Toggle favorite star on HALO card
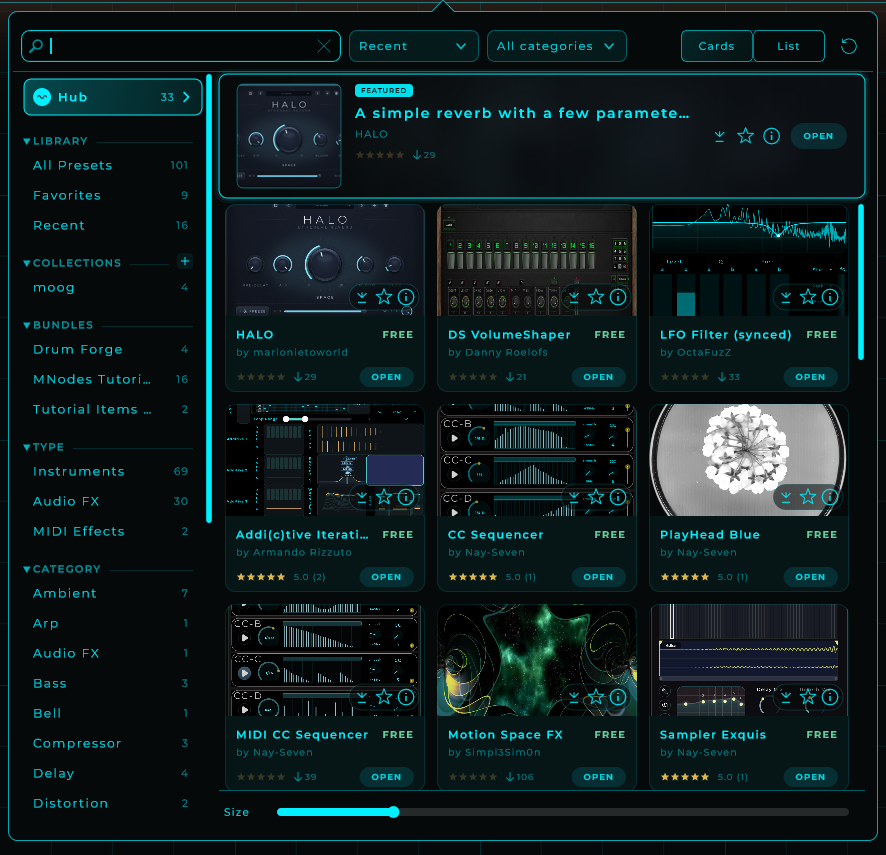The width and height of the screenshot is (886, 855). coord(384,297)
